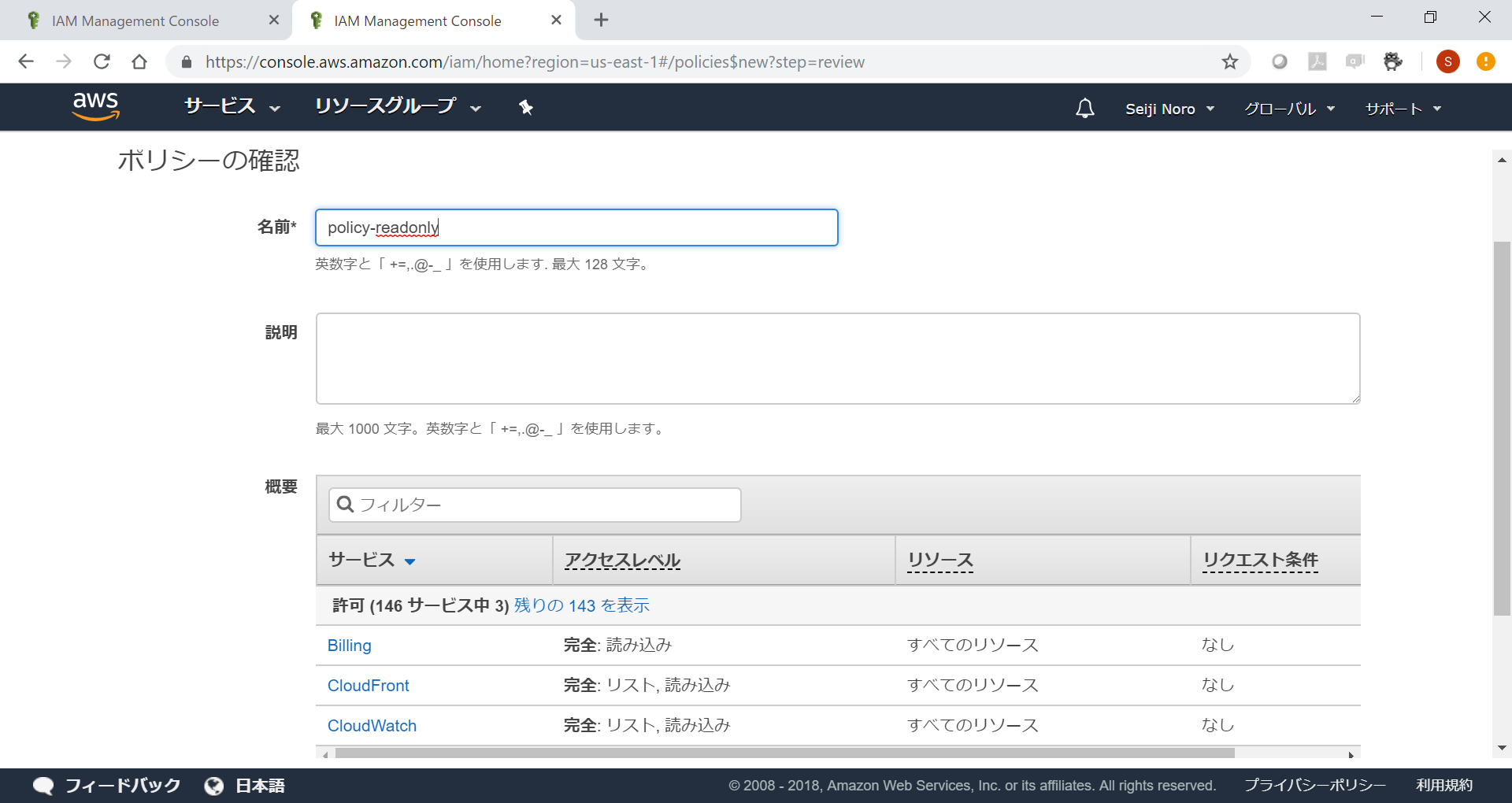The image size is (1512, 803).
Task: Open the Seiji Noro account dropdown
Action: click(1170, 109)
